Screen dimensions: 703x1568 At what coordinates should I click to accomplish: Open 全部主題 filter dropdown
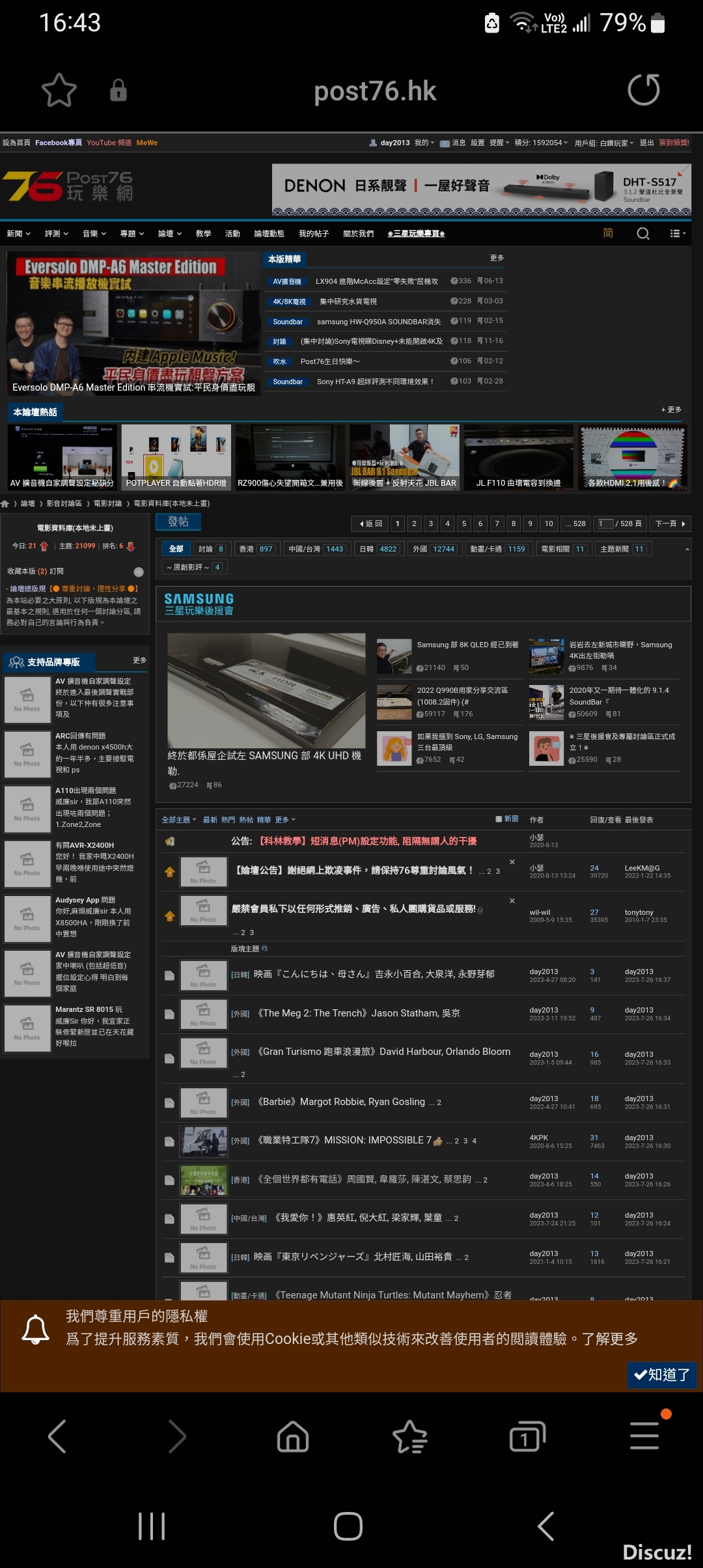coord(179,820)
